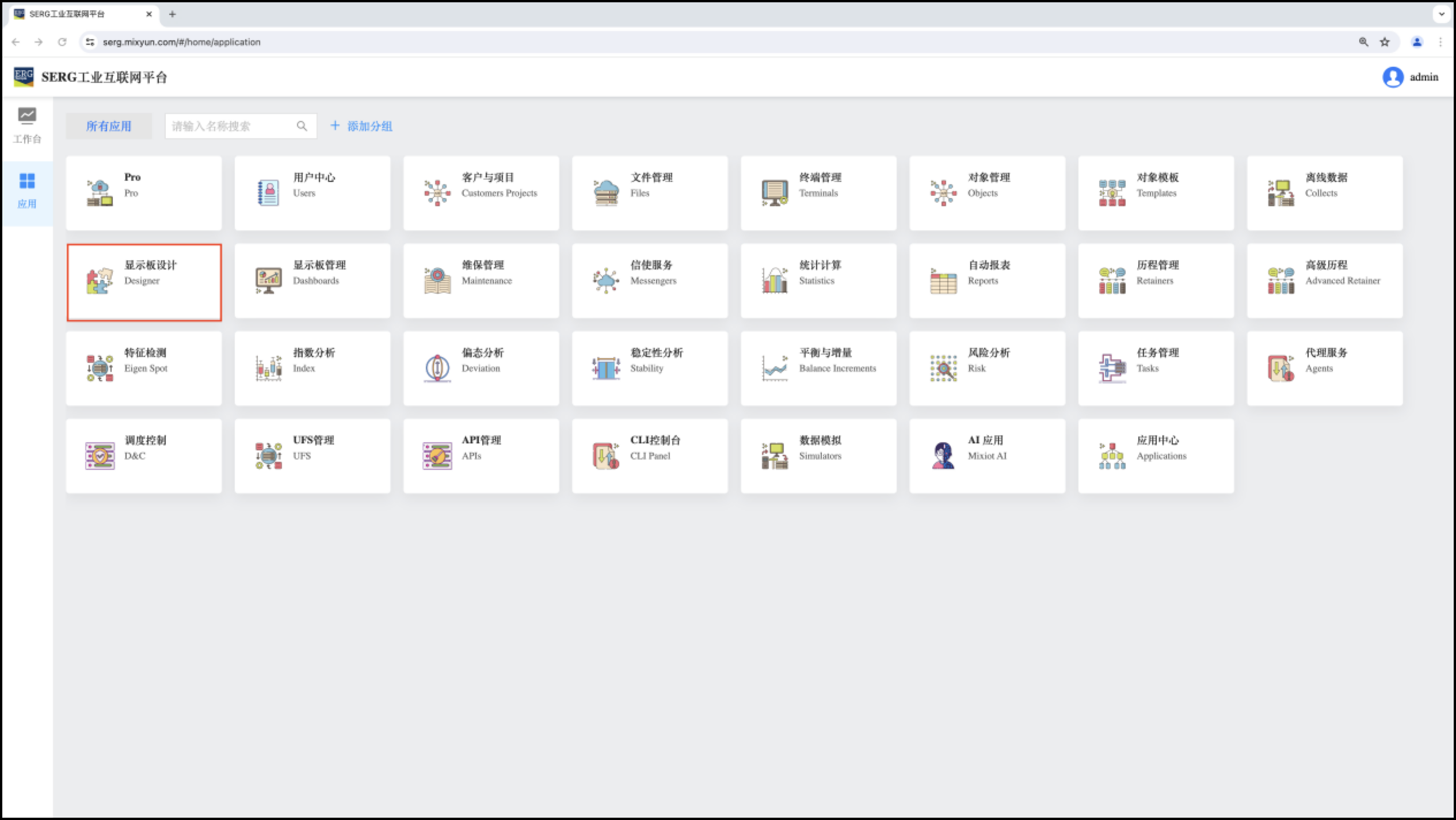The height and width of the screenshot is (820, 1456).
Task: Switch to 工作台 in the sidebar
Action: 27,126
